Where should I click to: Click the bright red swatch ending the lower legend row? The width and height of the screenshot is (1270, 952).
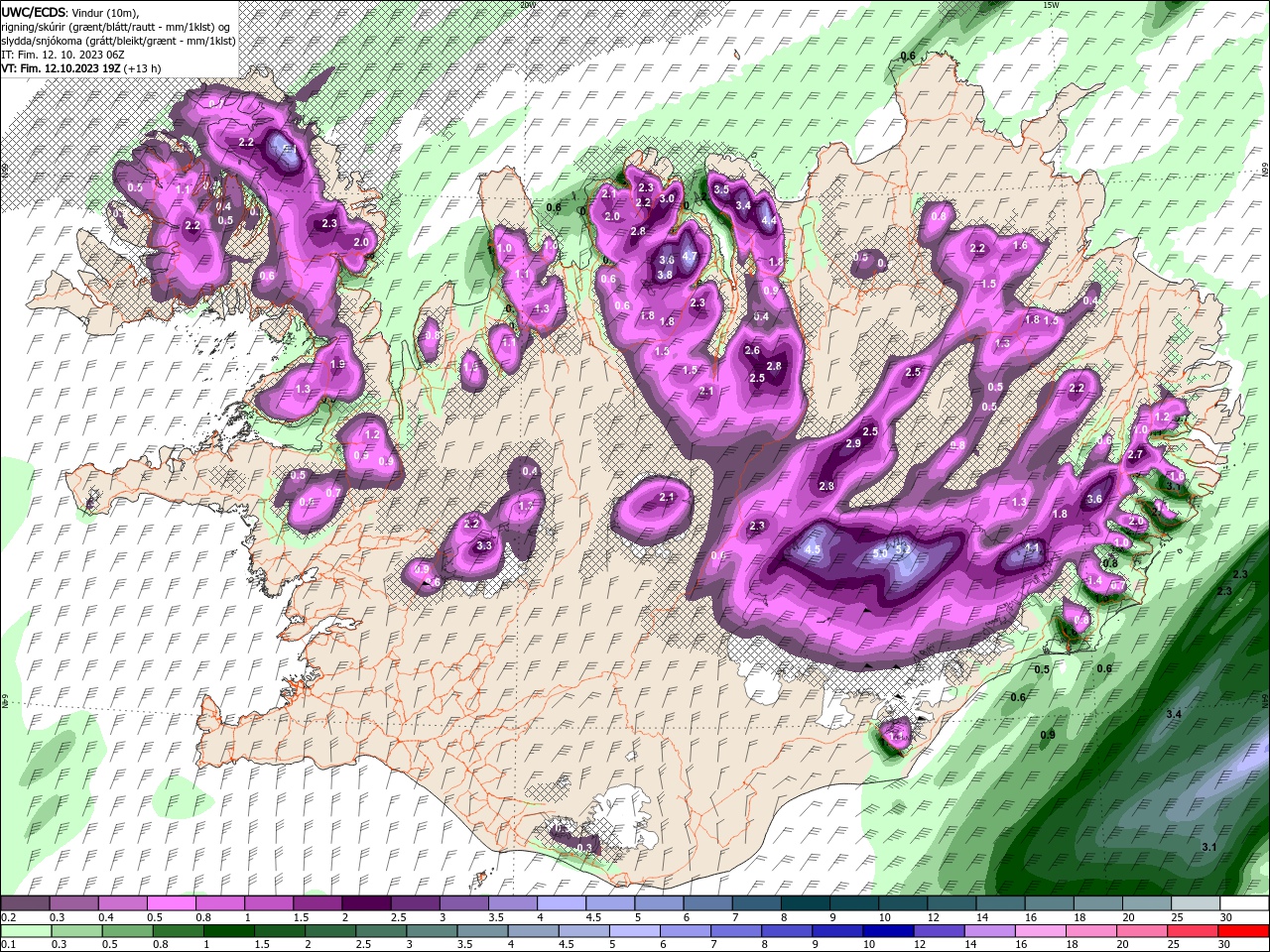[1244, 931]
